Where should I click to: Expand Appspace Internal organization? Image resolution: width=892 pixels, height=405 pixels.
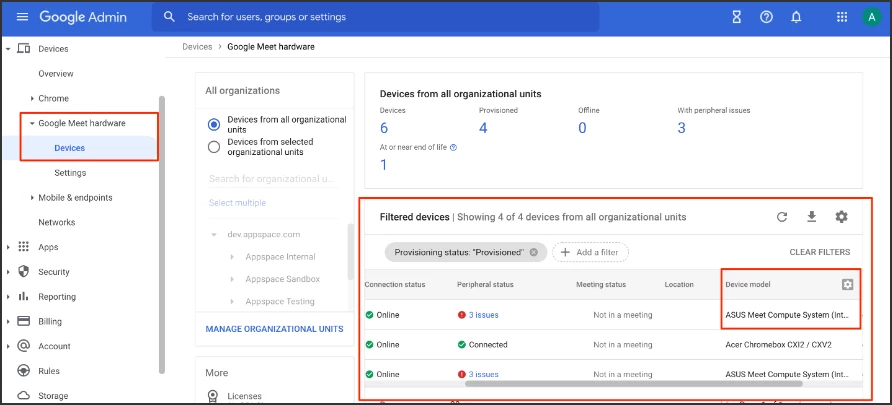232,257
